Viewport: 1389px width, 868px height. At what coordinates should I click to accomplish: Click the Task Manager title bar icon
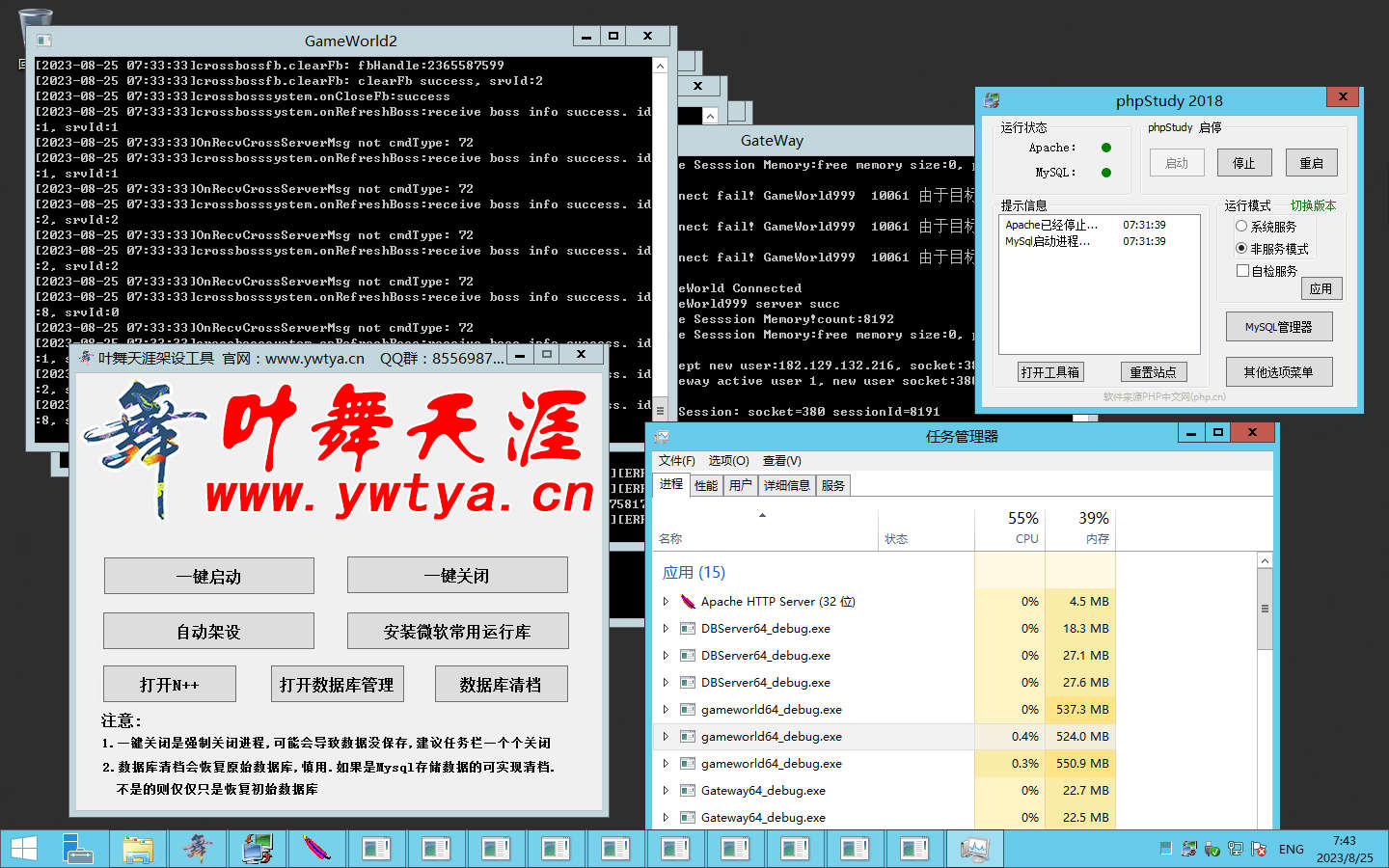click(662, 436)
